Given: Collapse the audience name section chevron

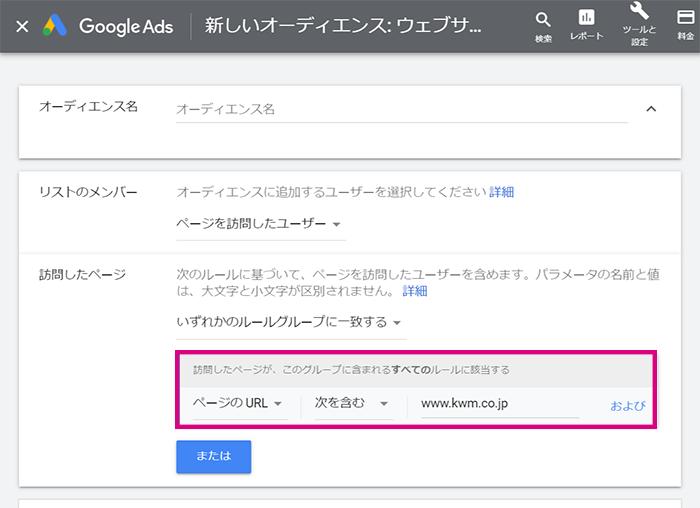Looking at the screenshot, I should [651, 109].
